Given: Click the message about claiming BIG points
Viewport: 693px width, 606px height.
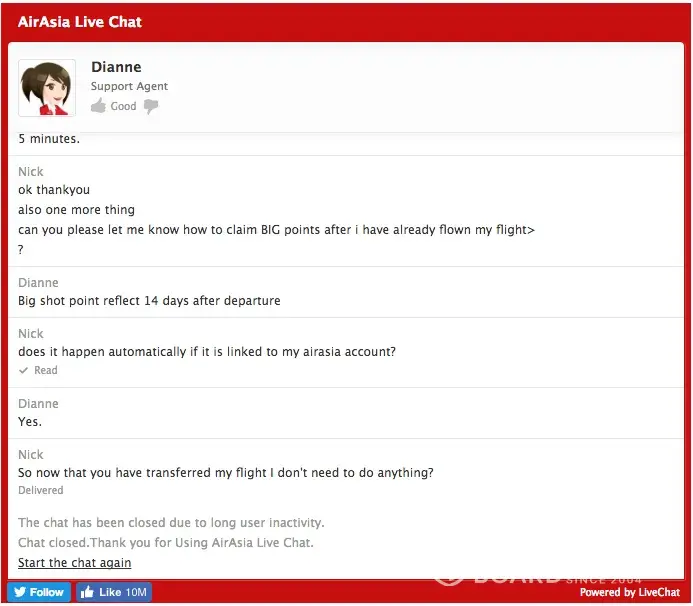Looking at the screenshot, I should coord(276,230).
